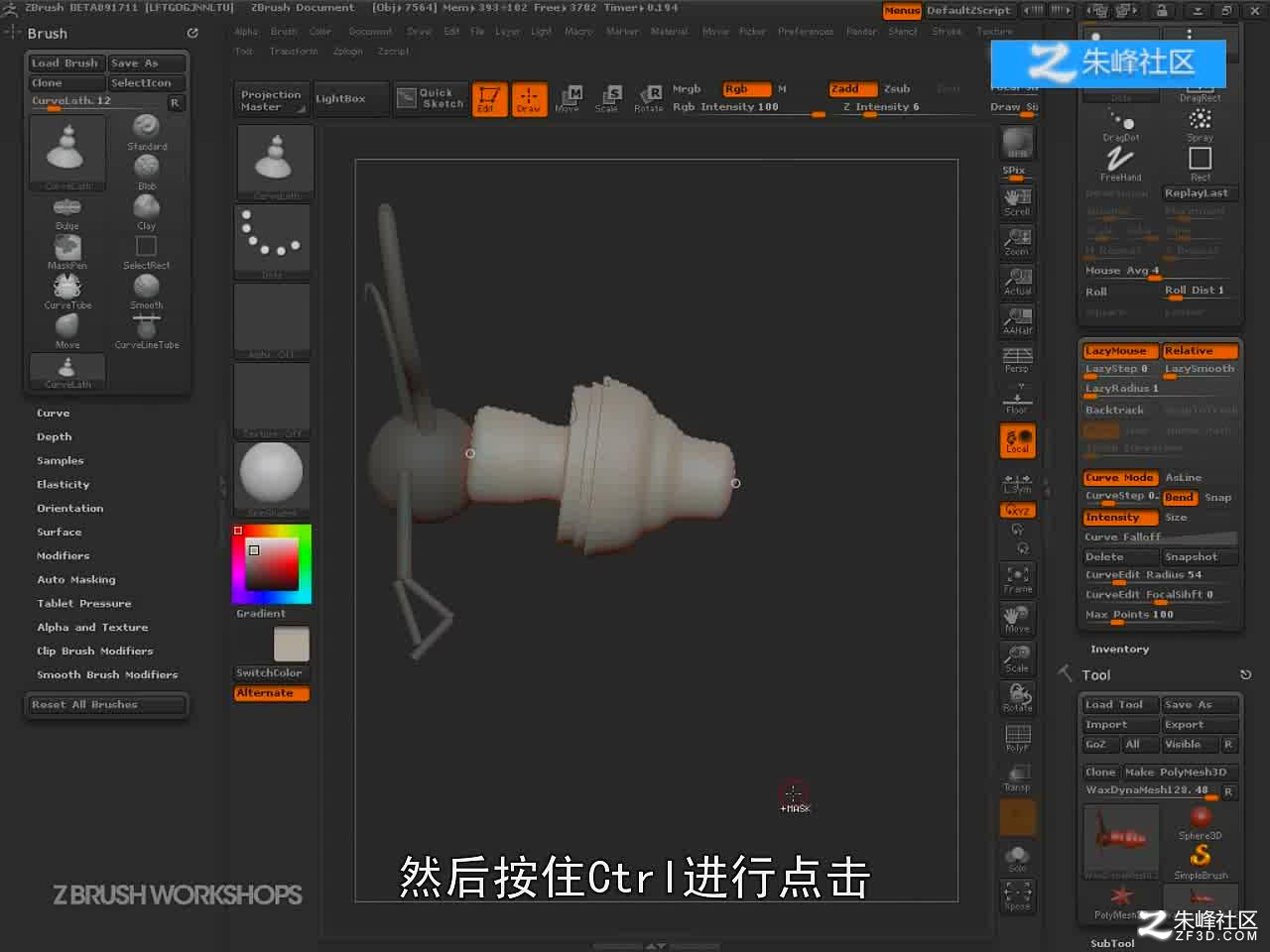Toggle LazyMouse option
Viewport: 1270px width, 952px height.
(x=1119, y=351)
